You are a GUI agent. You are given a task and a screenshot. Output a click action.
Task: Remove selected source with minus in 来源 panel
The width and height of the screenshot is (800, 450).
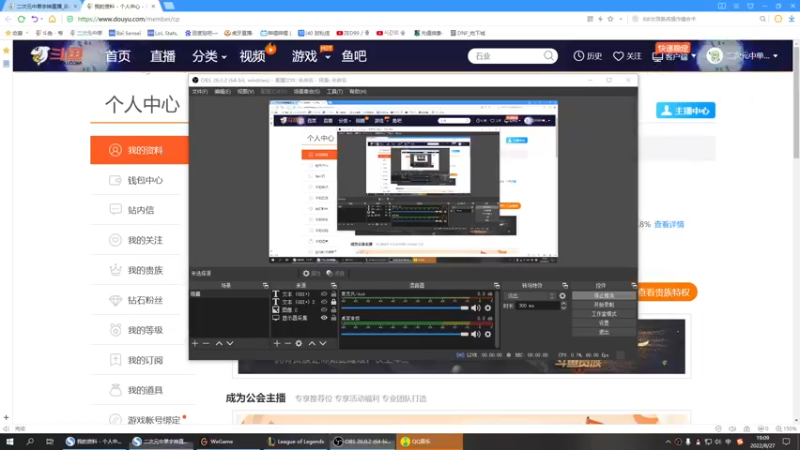click(288, 343)
